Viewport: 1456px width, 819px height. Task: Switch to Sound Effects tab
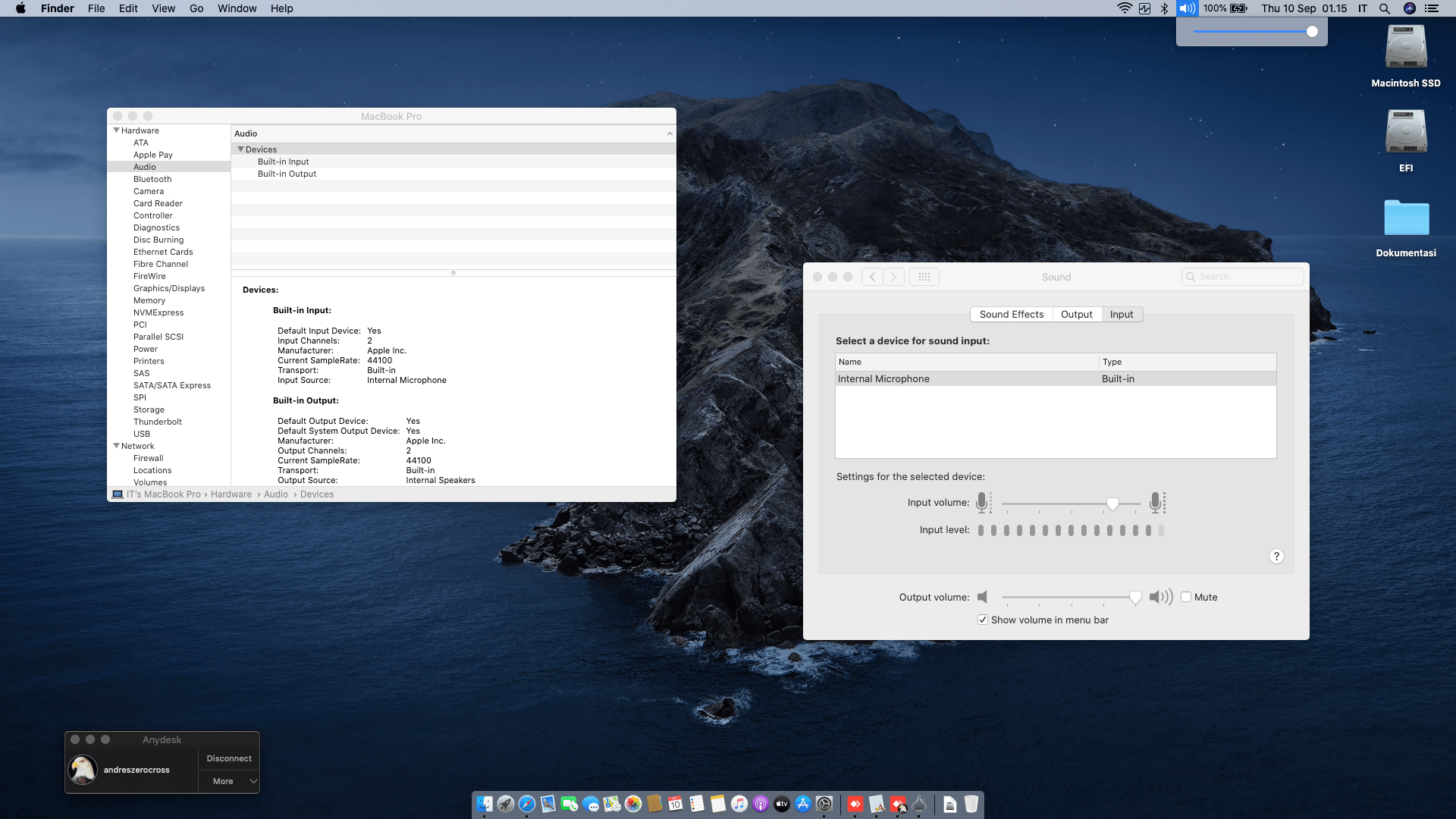tap(1012, 314)
